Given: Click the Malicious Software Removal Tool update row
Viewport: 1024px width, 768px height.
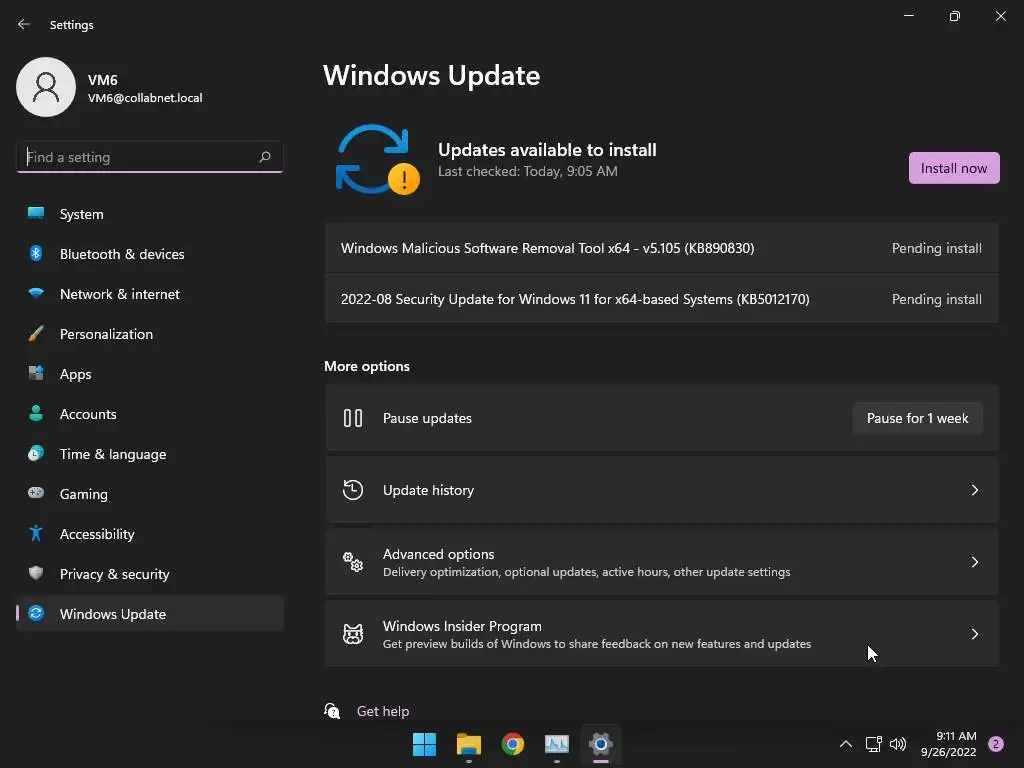Looking at the screenshot, I should point(662,248).
